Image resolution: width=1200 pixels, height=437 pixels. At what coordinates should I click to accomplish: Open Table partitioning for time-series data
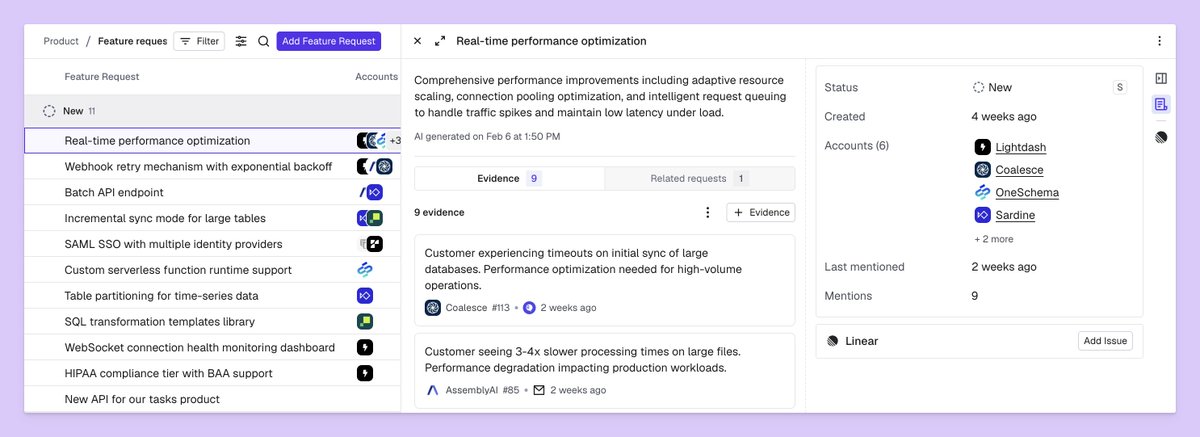point(161,296)
